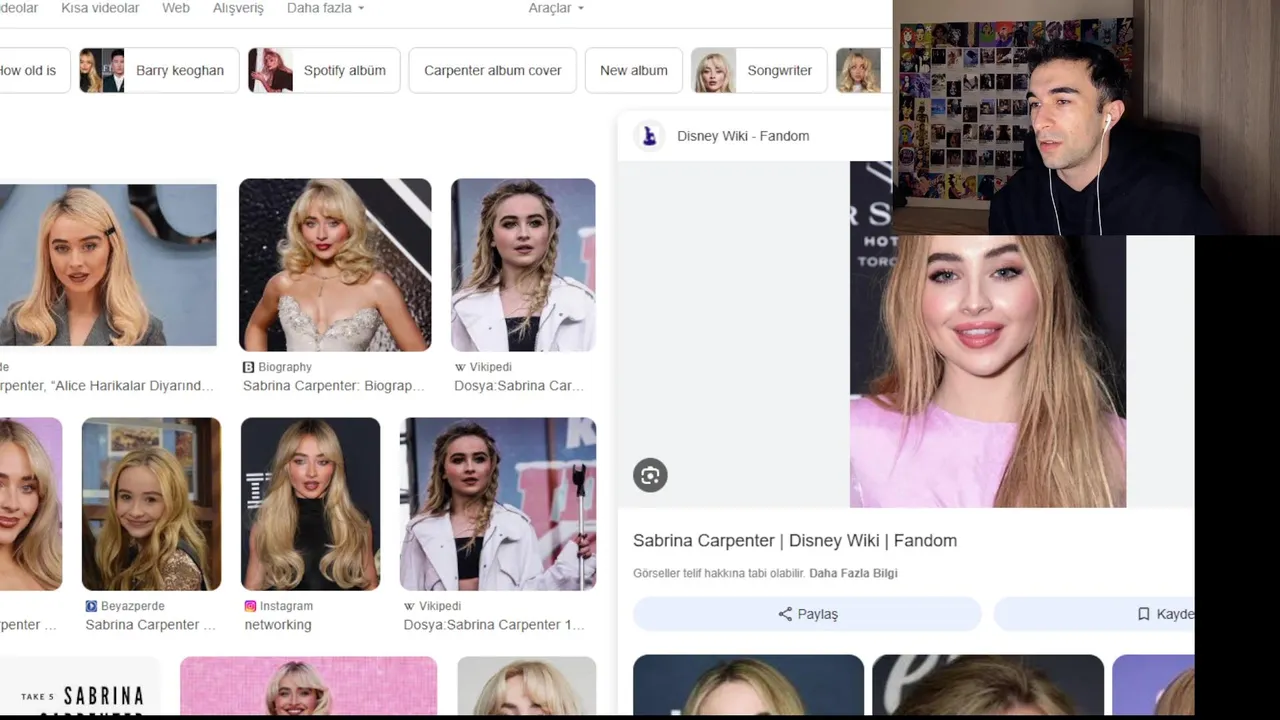Open the pink background result thumbnail
Screen dimensions: 1280x720
[x=308, y=686]
